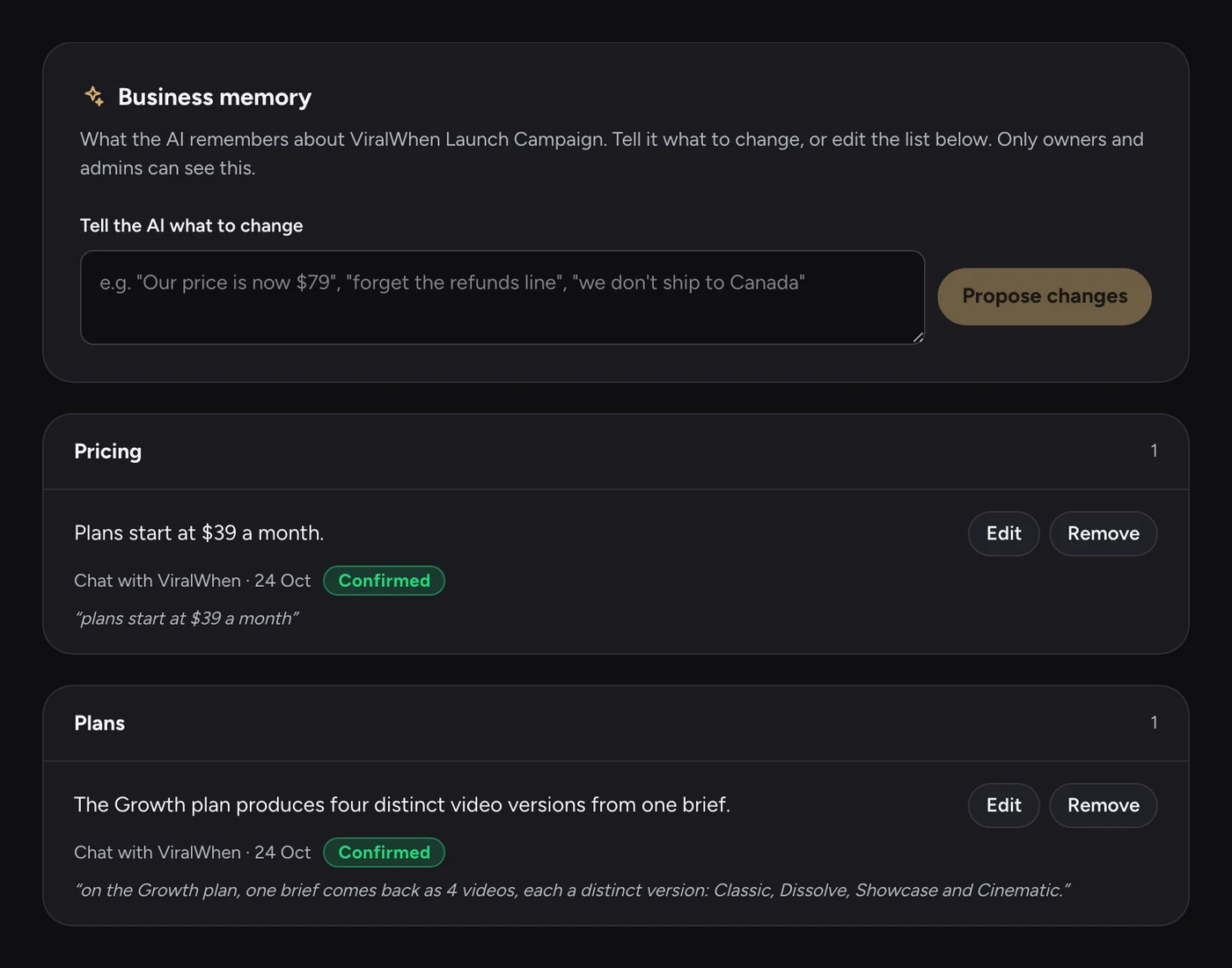This screenshot has height=968, width=1232.
Task: Click the italic quote 'plans start at $39 a month'
Action: 187,619
